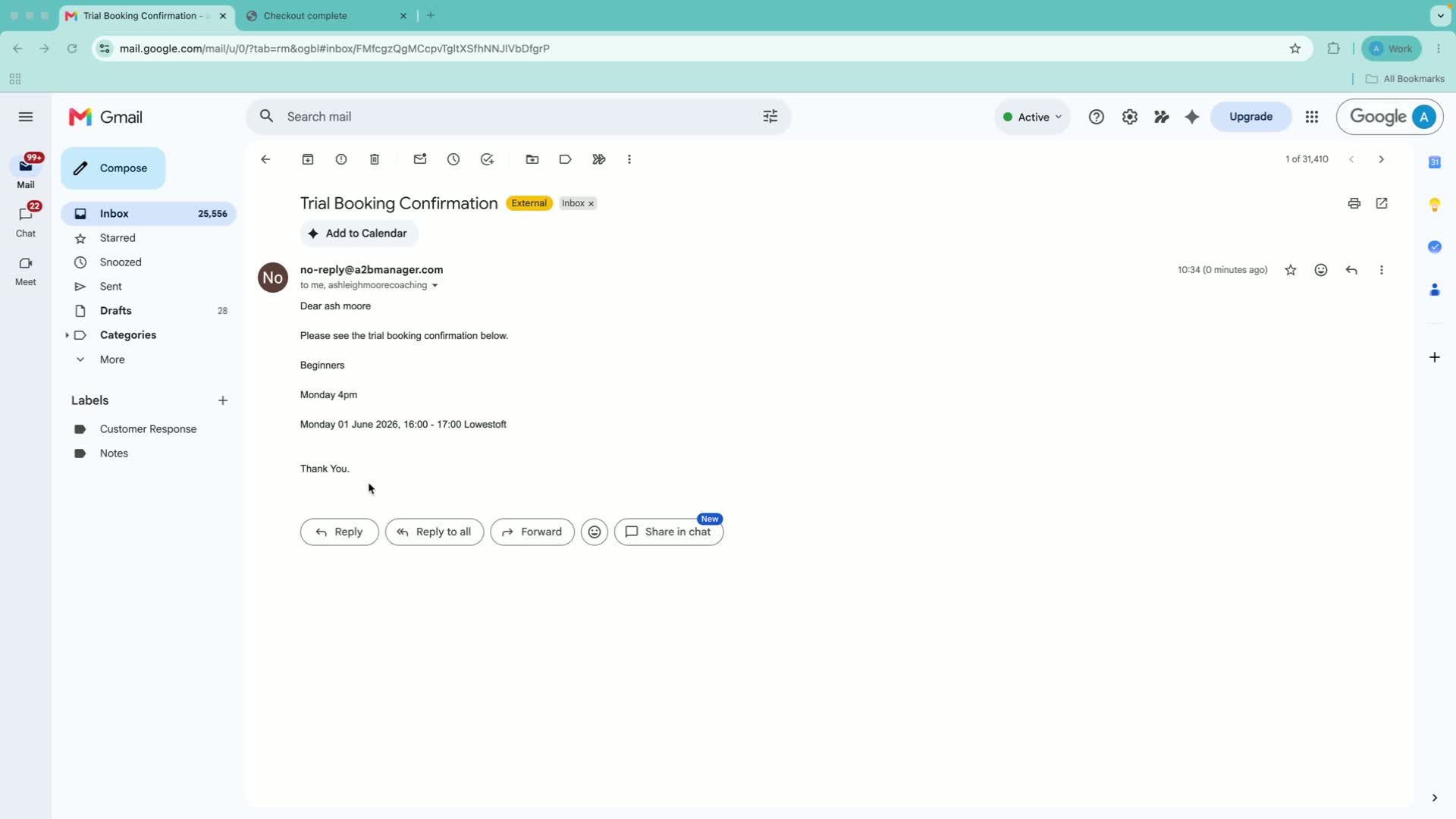Viewport: 1456px width, 819px height.
Task: Expand the Categories folder tree
Action: [x=67, y=335]
